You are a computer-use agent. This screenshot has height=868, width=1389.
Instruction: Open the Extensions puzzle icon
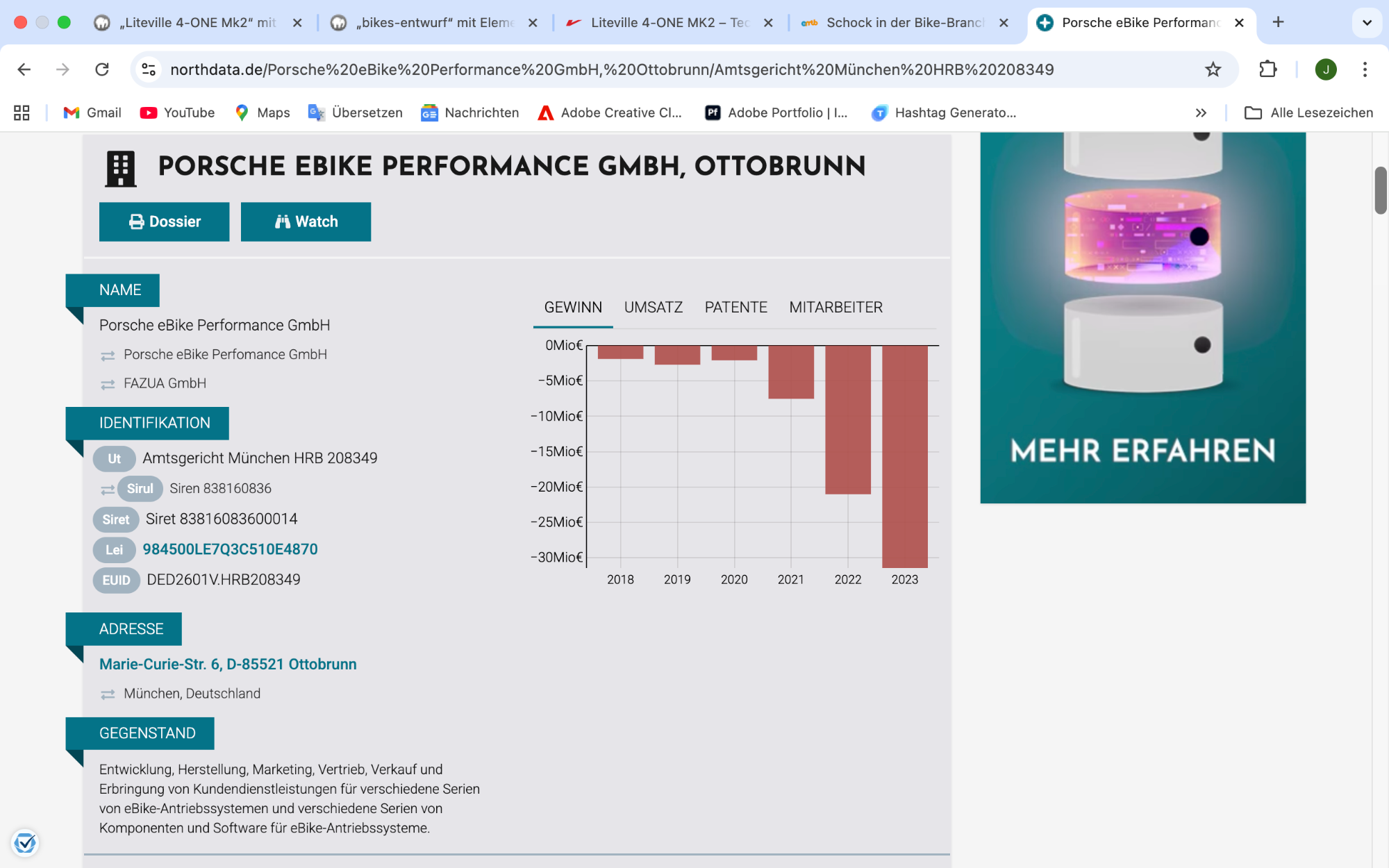click(x=1268, y=69)
